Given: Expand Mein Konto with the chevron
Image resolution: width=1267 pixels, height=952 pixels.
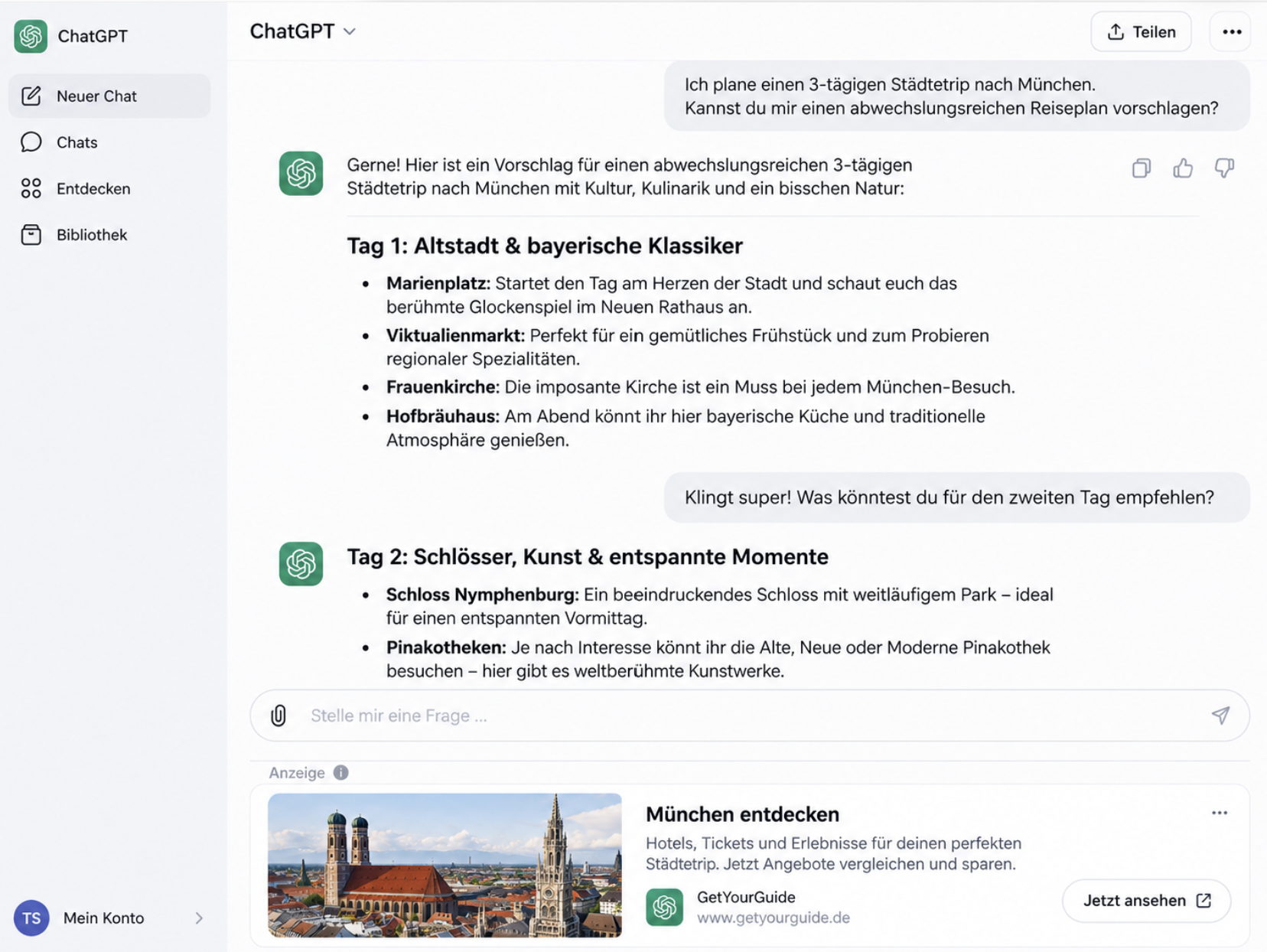Looking at the screenshot, I should [x=199, y=918].
